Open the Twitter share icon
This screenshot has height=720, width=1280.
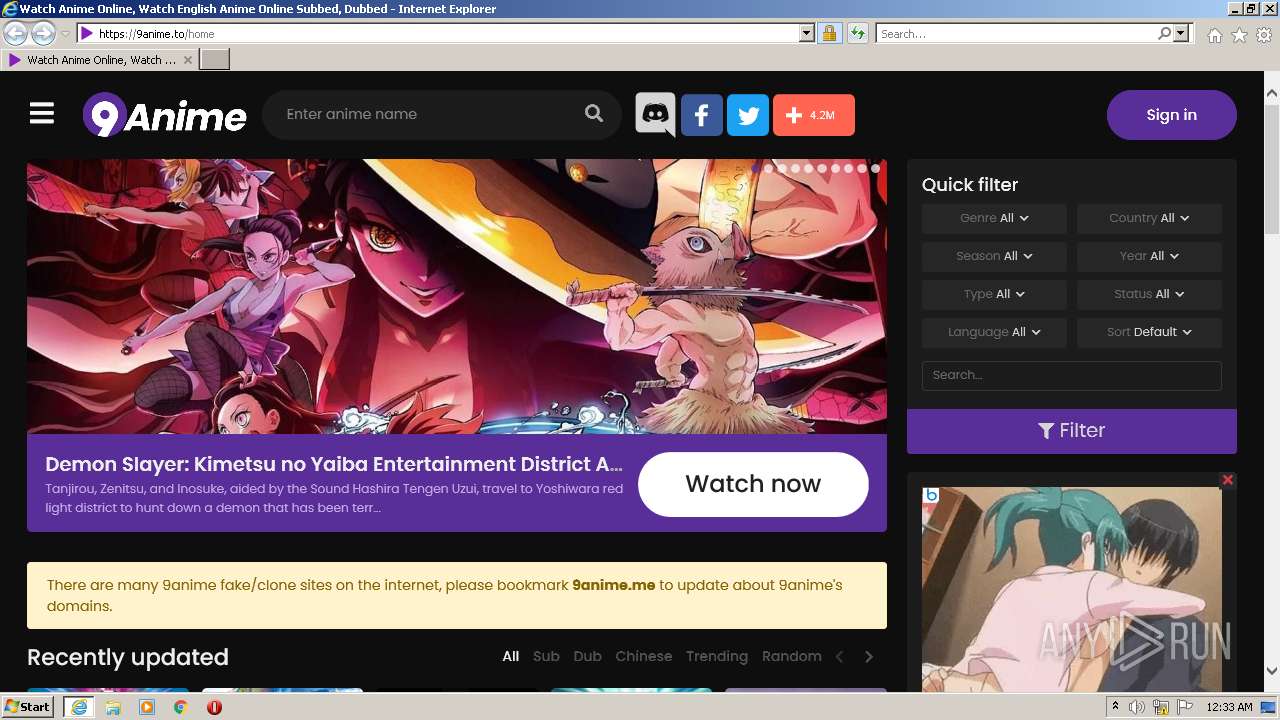[x=748, y=115]
